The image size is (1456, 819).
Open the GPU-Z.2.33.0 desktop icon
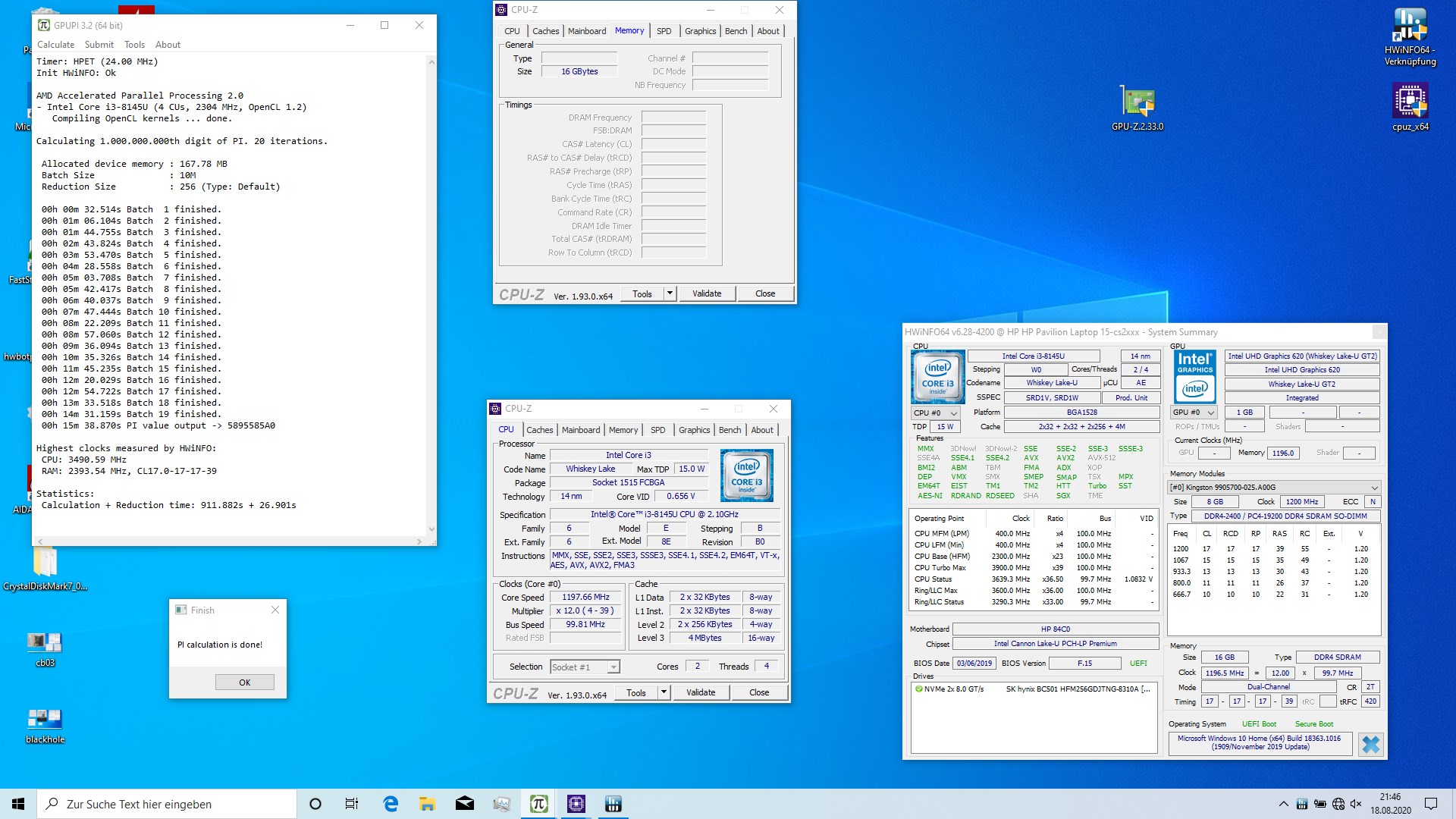click(x=1137, y=107)
